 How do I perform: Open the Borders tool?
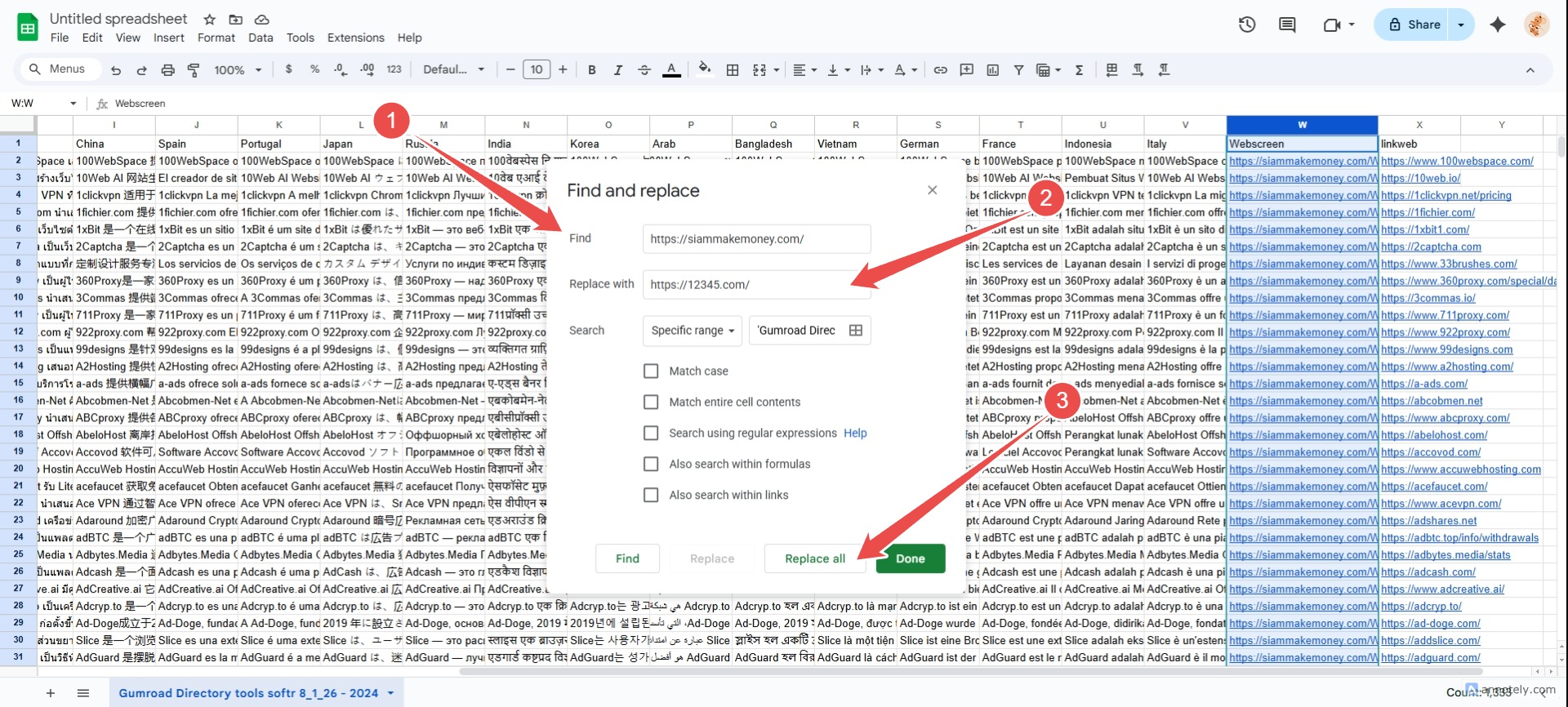733,70
